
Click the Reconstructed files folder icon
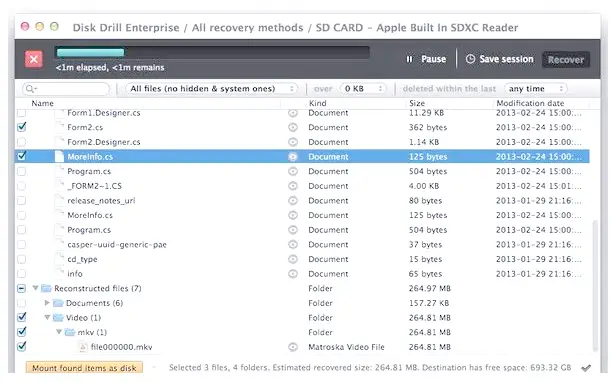(47, 289)
